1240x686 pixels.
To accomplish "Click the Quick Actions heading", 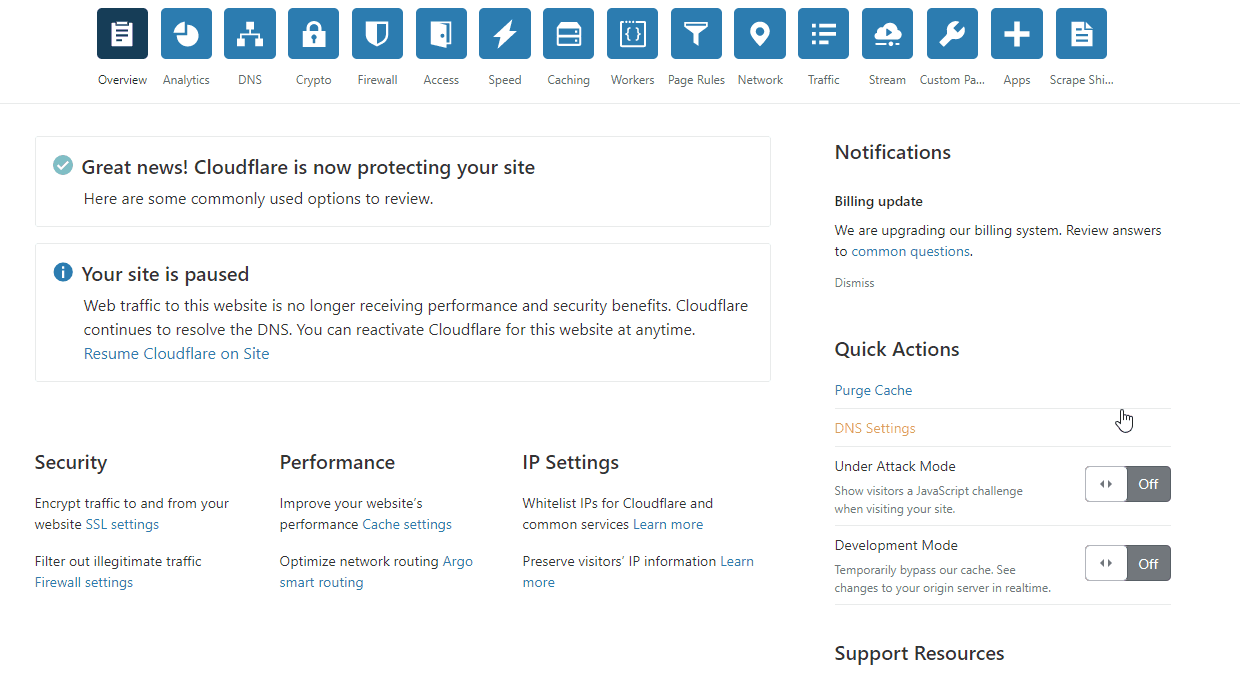I will [x=897, y=349].
